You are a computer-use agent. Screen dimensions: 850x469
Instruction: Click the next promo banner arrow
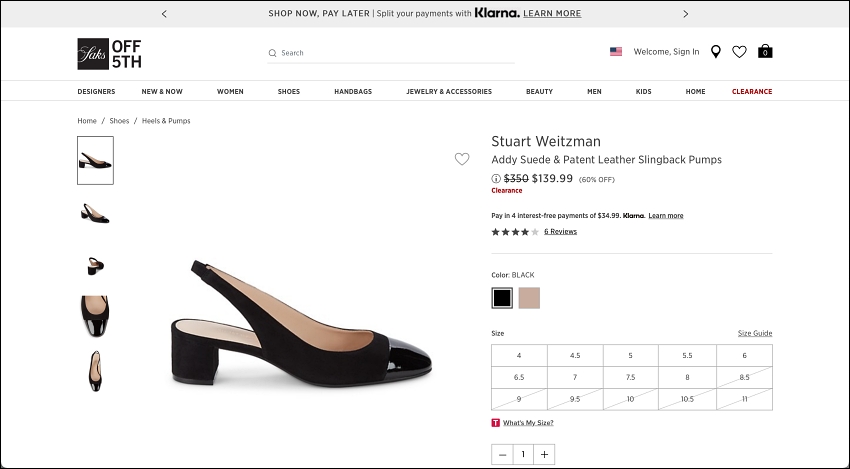click(686, 14)
